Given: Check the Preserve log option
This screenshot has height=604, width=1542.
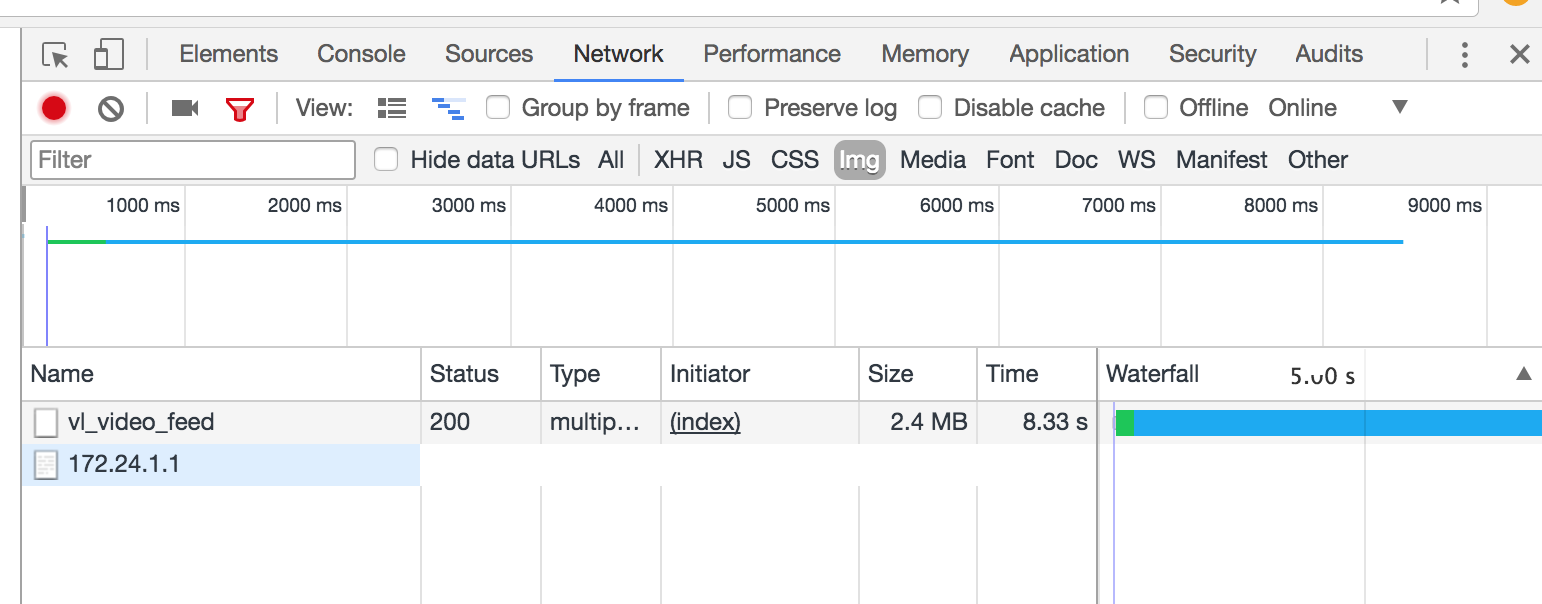Looking at the screenshot, I should click(x=740, y=107).
